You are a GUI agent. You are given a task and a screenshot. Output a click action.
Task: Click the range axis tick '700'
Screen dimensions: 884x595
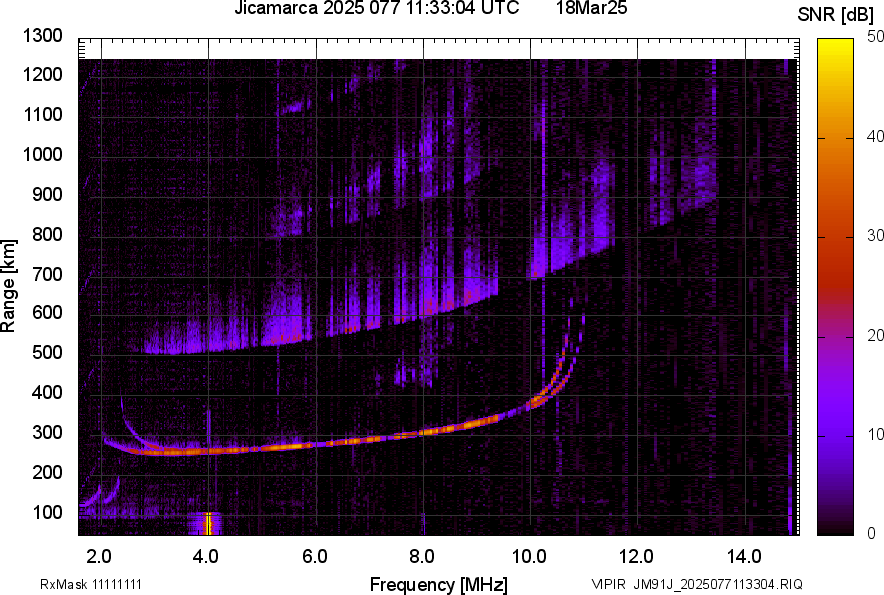(48, 274)
